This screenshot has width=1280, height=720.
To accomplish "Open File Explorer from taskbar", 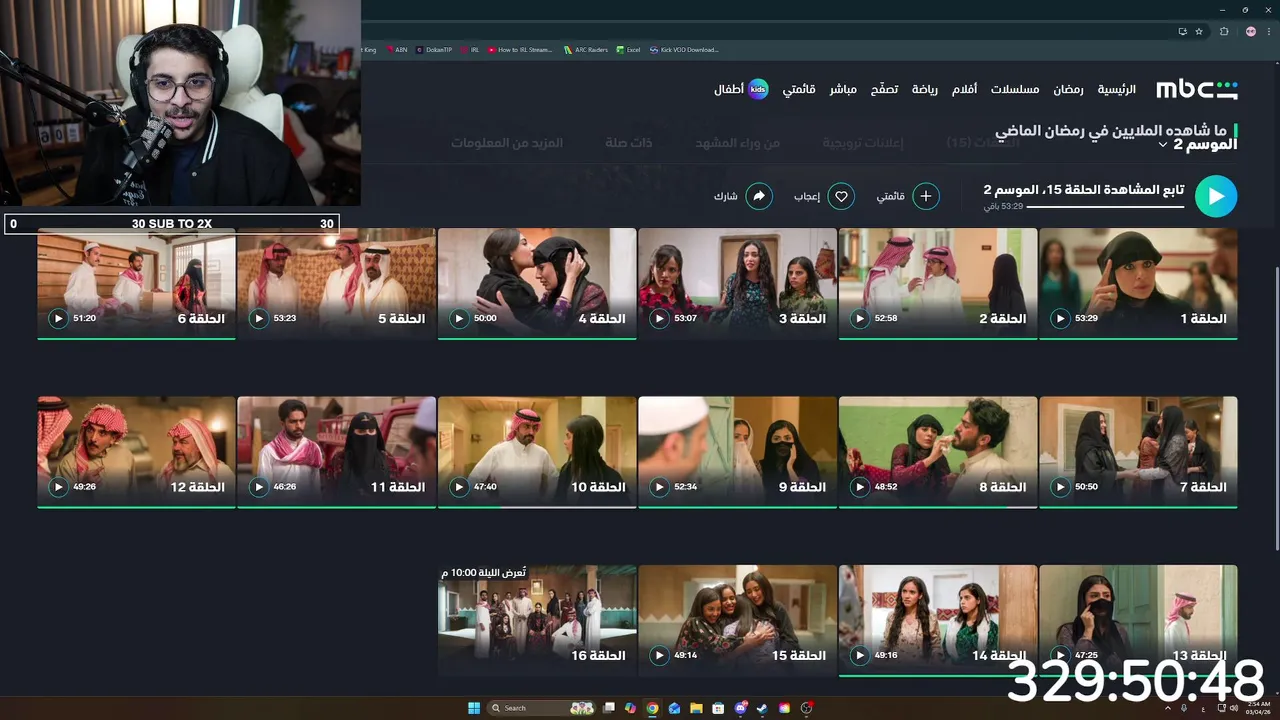I will [x=696, y=708].
